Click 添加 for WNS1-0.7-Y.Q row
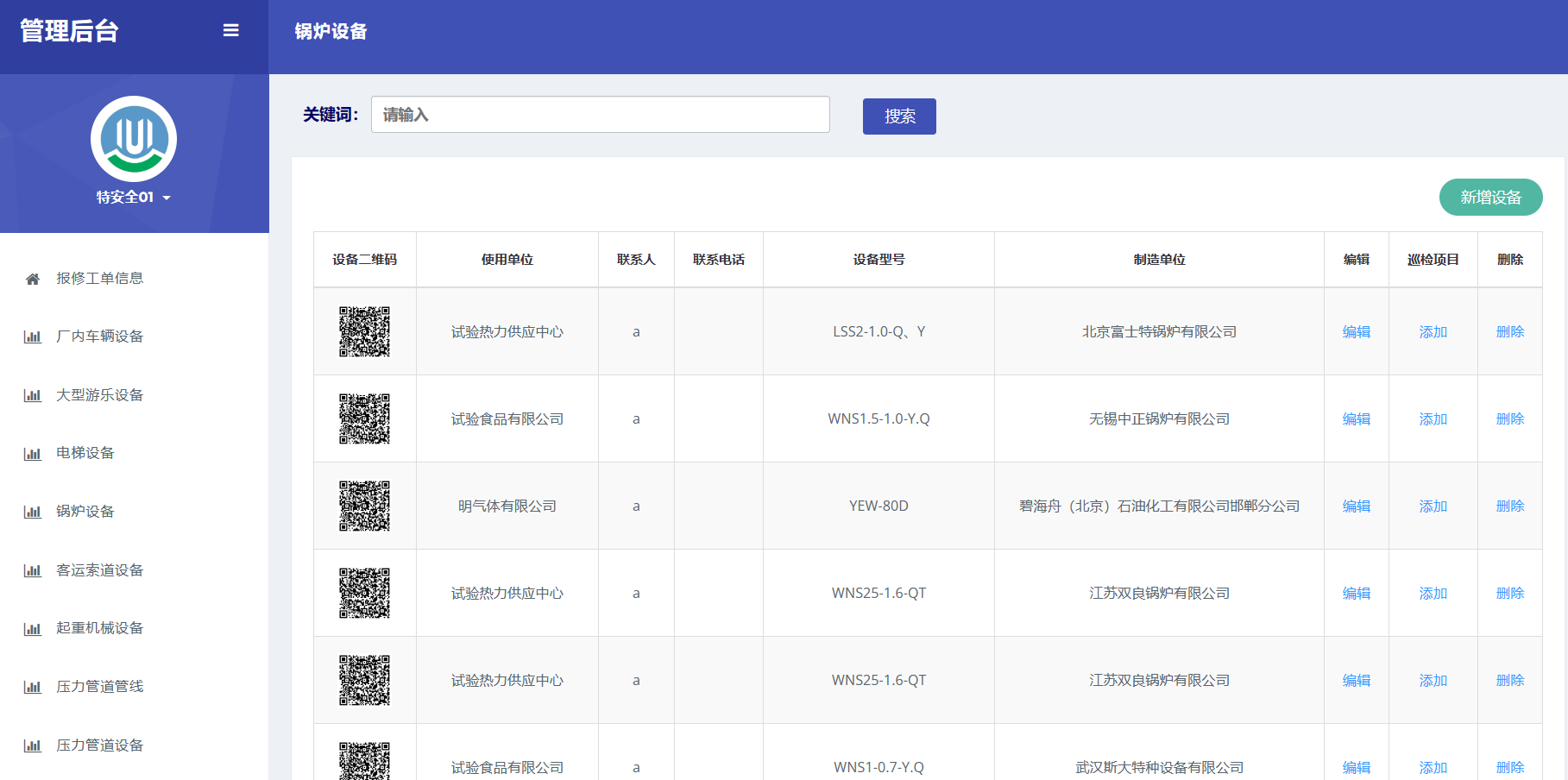Image resolution: width=1568 pixels, height=780 pixels. pos(1433,767)
